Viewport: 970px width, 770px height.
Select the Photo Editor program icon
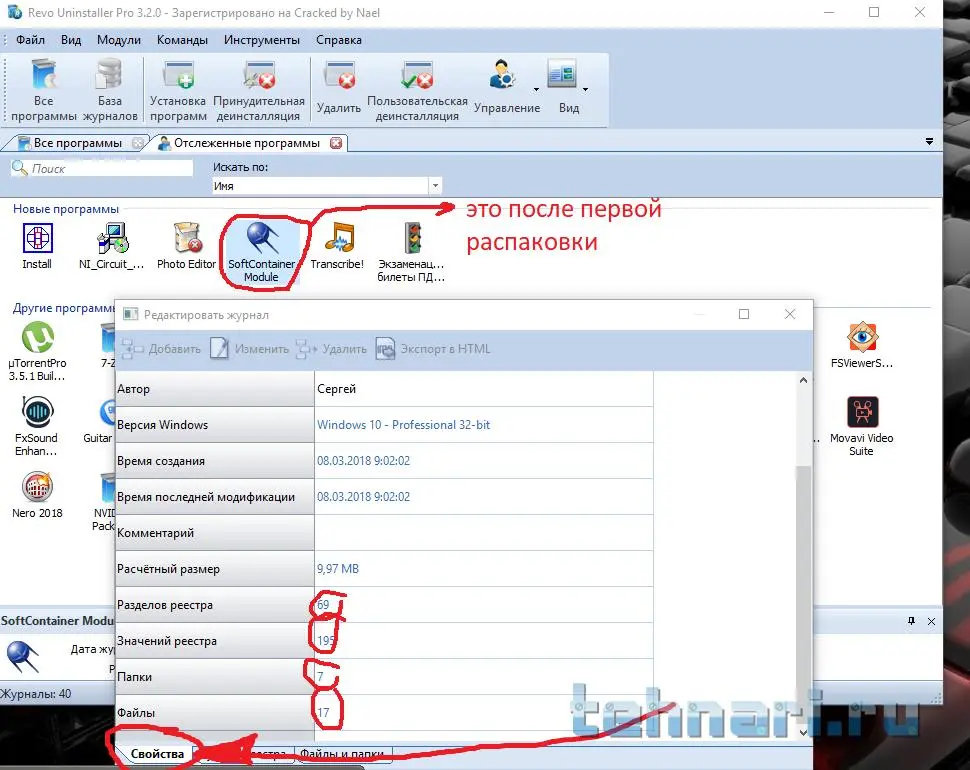pos(186,246)
